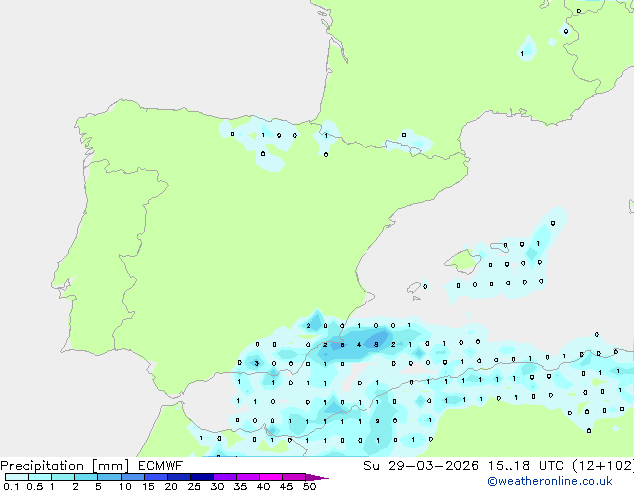Viewport: 634px width, 490px height.
Task: Select the 2–5 mm legend color swatch
Action: coord(86,477)
